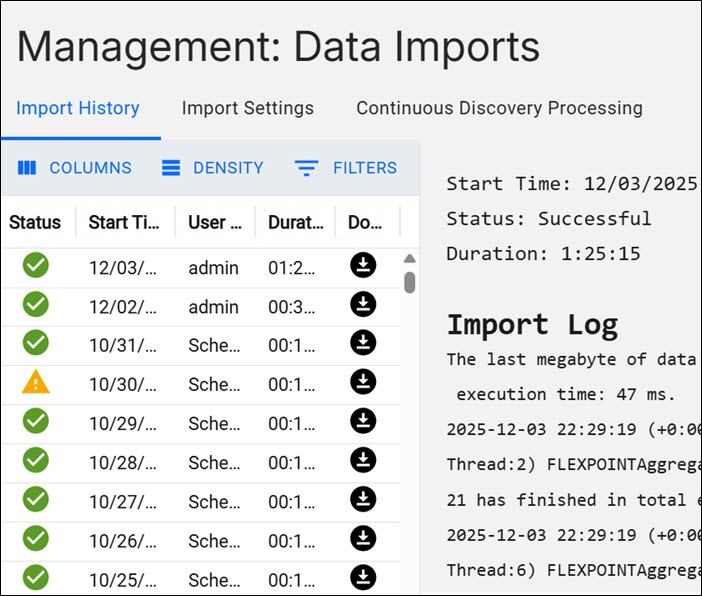Select the 10/30 start time cell
The height and width of the screenshot is (596, 702).
(x=123, y=385)
